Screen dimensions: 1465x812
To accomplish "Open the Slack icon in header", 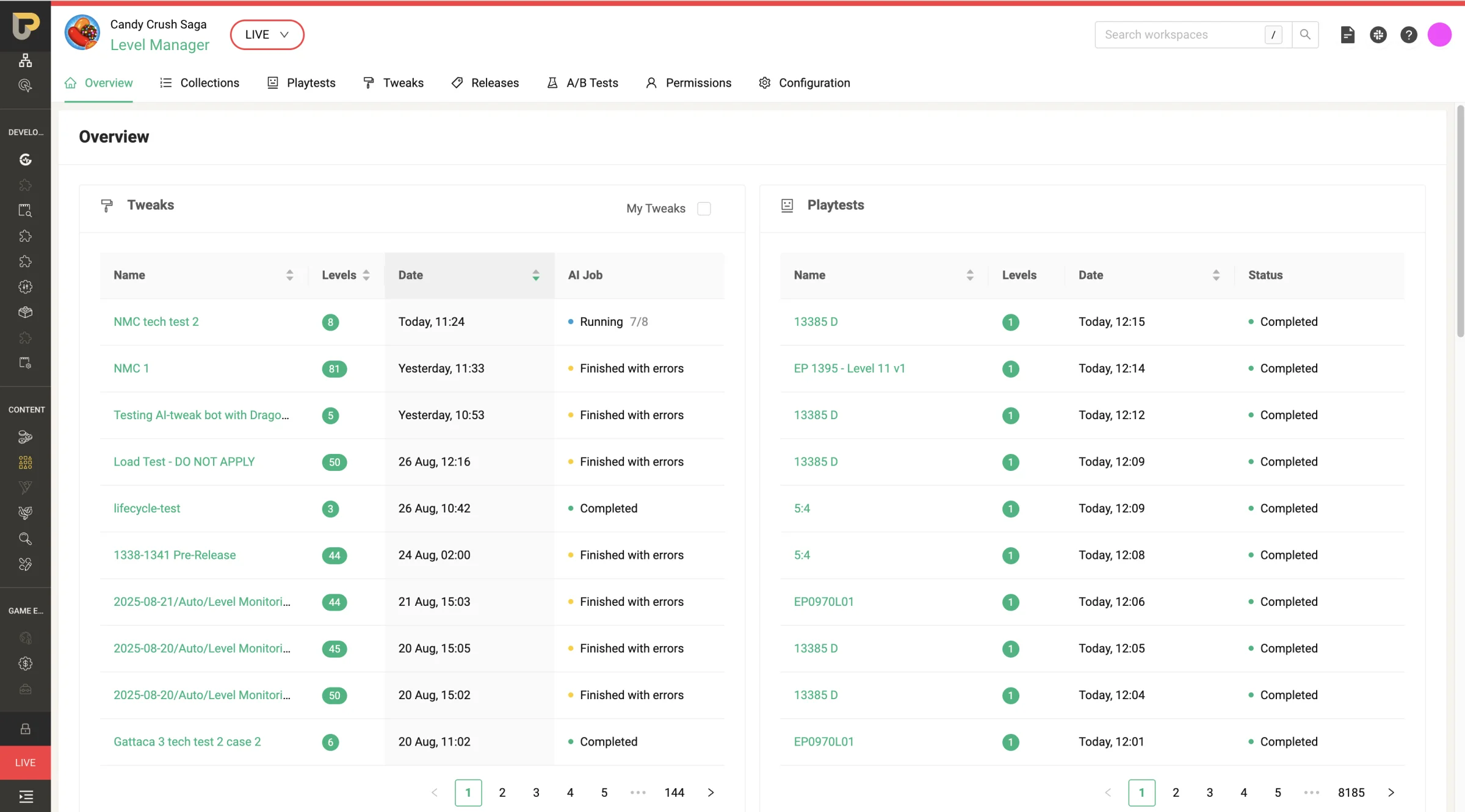I will (1378, 35).
